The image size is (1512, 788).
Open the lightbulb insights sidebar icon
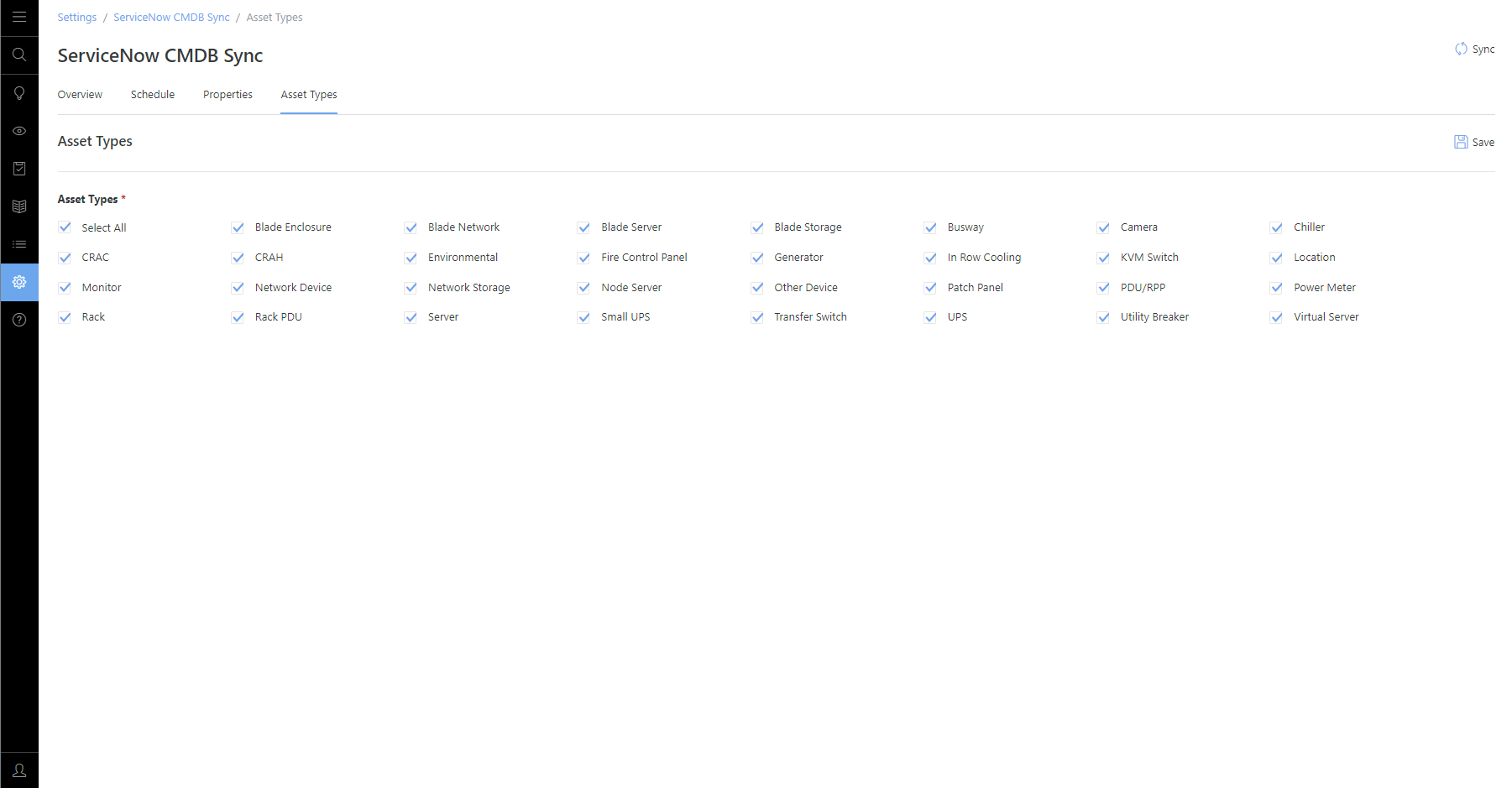tap(19, 92)
